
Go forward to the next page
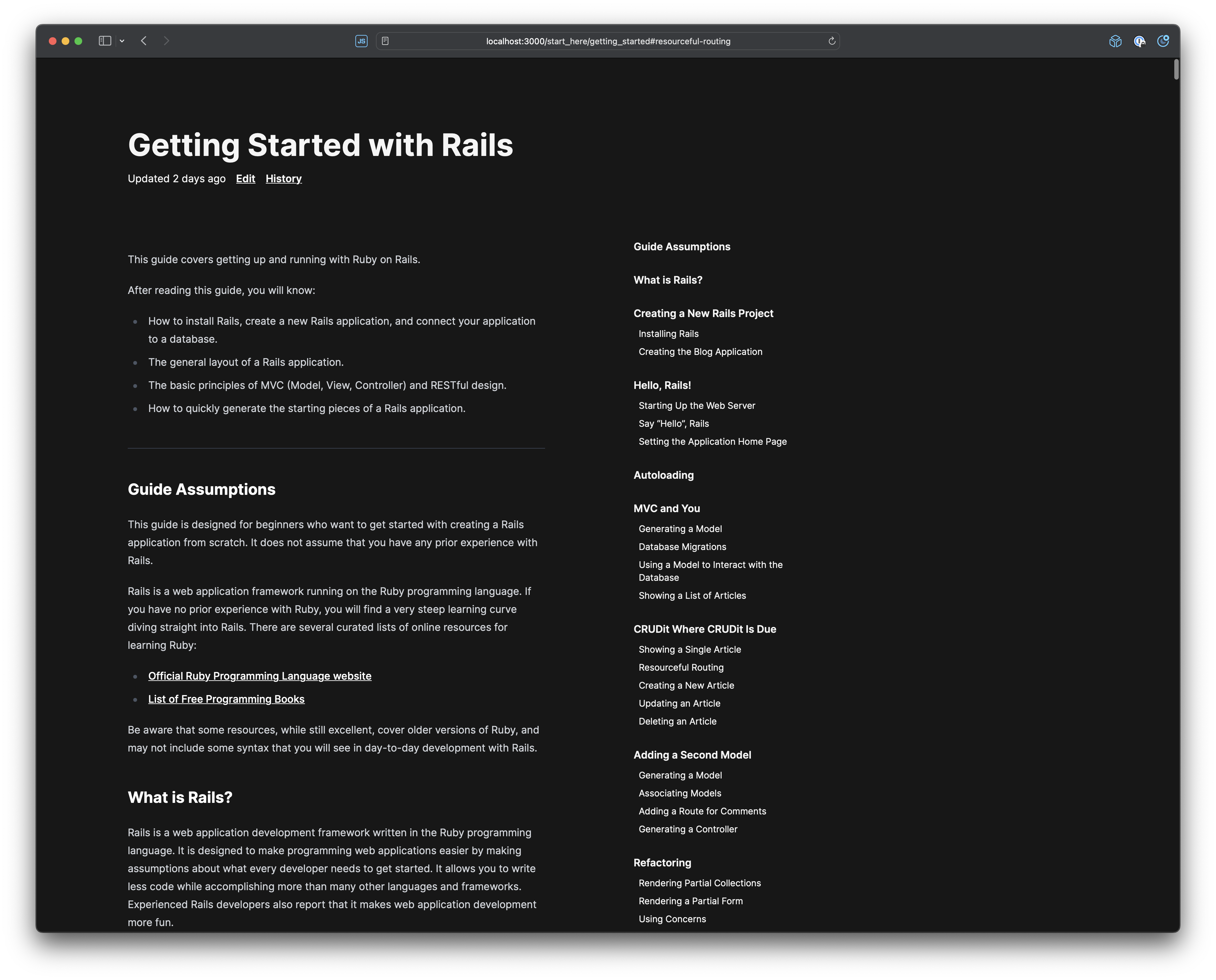[166, 41]
